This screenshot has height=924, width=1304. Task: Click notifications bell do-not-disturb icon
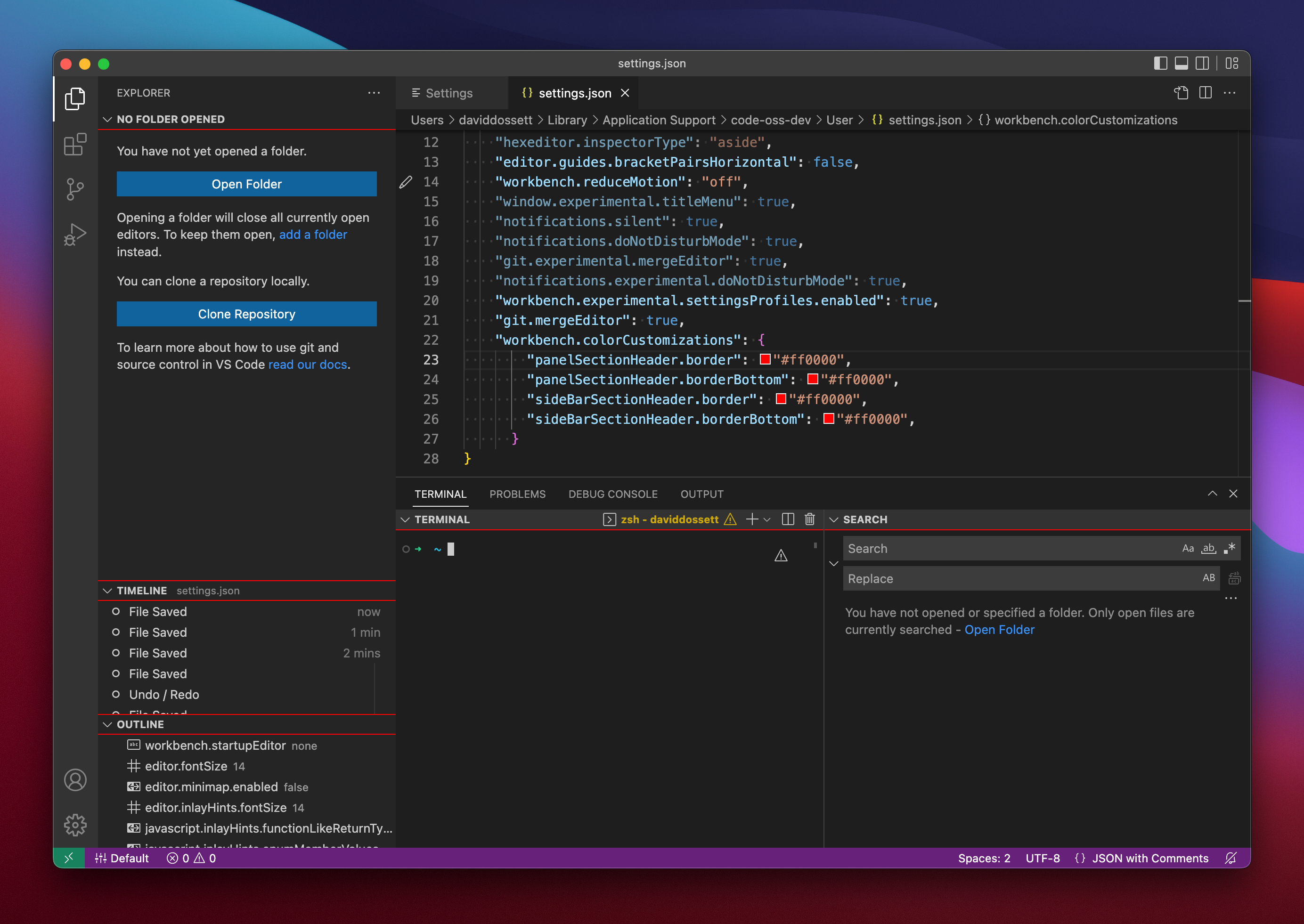tap(1231, 858)
